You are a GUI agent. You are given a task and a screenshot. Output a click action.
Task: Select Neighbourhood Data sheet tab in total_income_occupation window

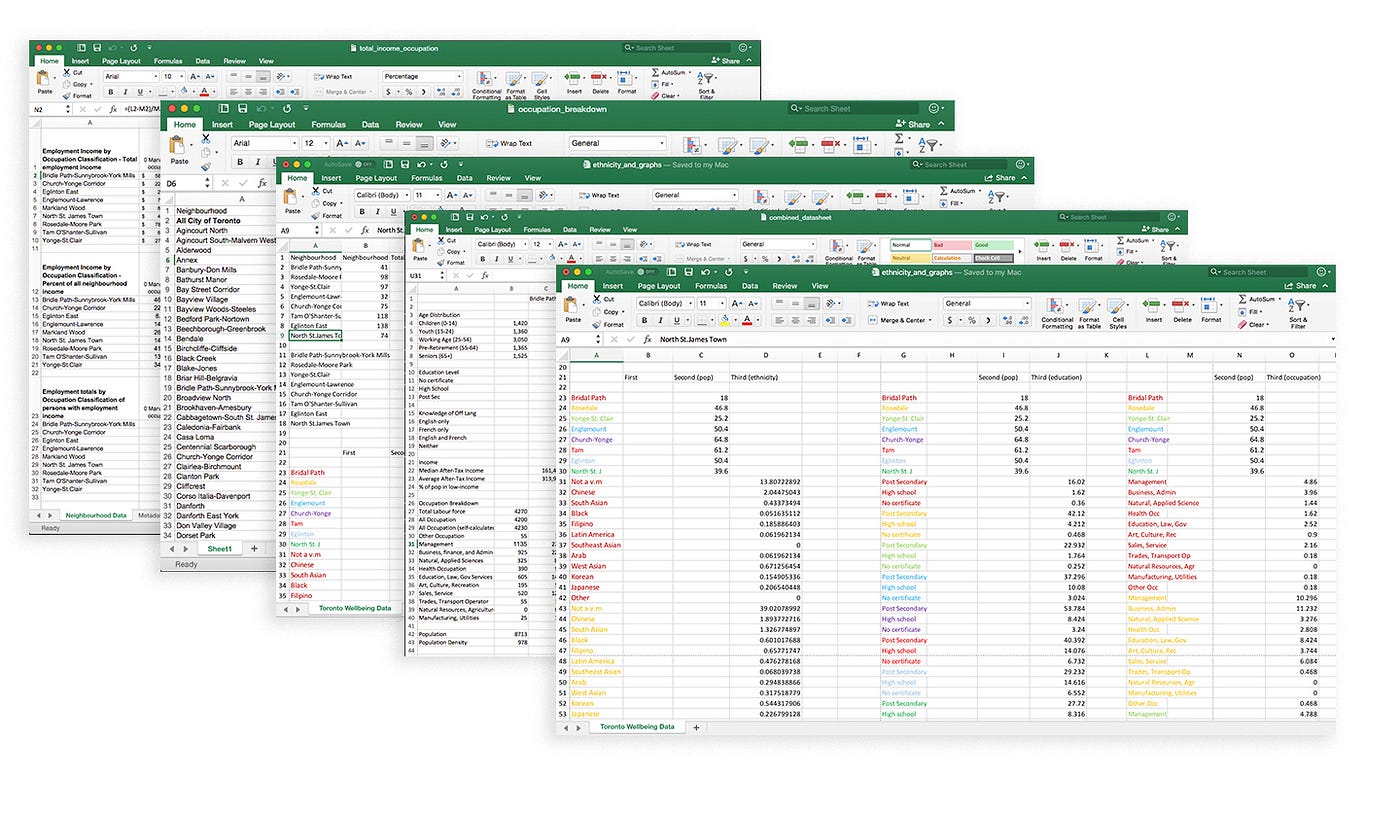[x=96, y=515]
